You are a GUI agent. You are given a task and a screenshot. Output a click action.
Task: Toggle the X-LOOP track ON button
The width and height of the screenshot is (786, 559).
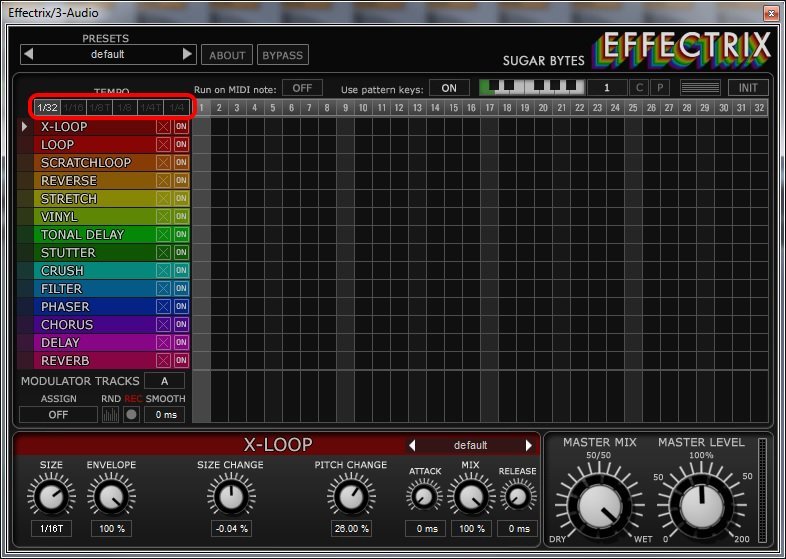pos(181,126)
